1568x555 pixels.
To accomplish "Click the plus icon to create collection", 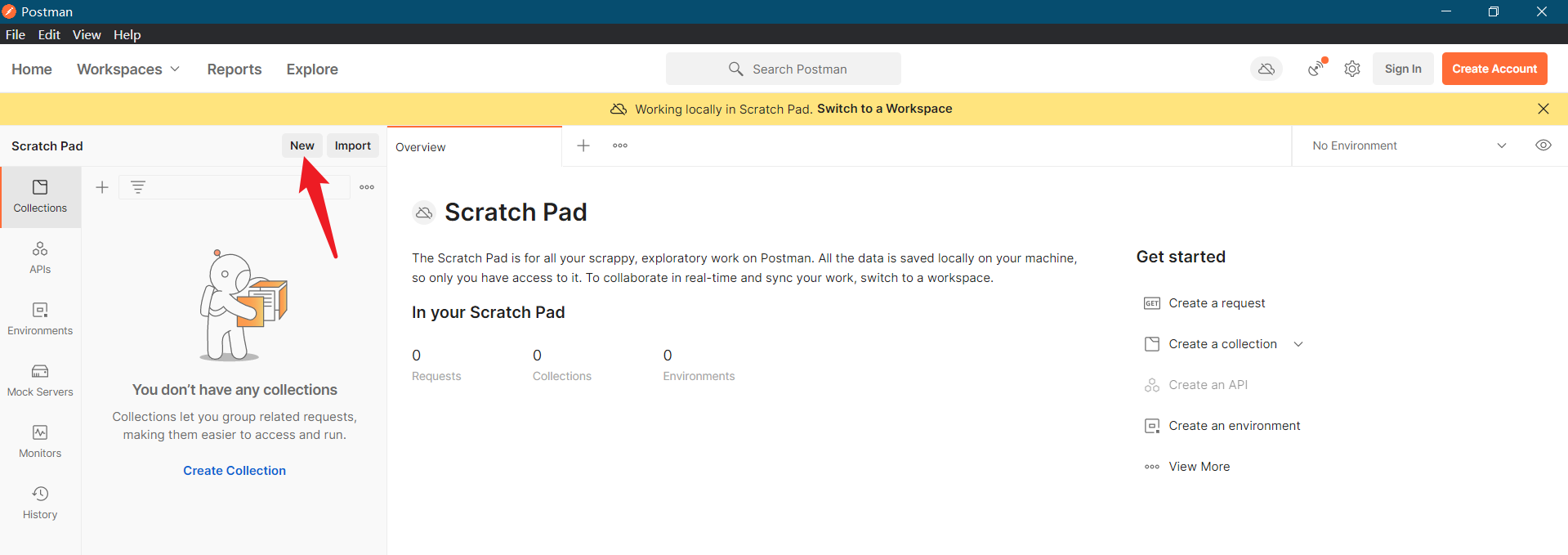I will point(102,187).
